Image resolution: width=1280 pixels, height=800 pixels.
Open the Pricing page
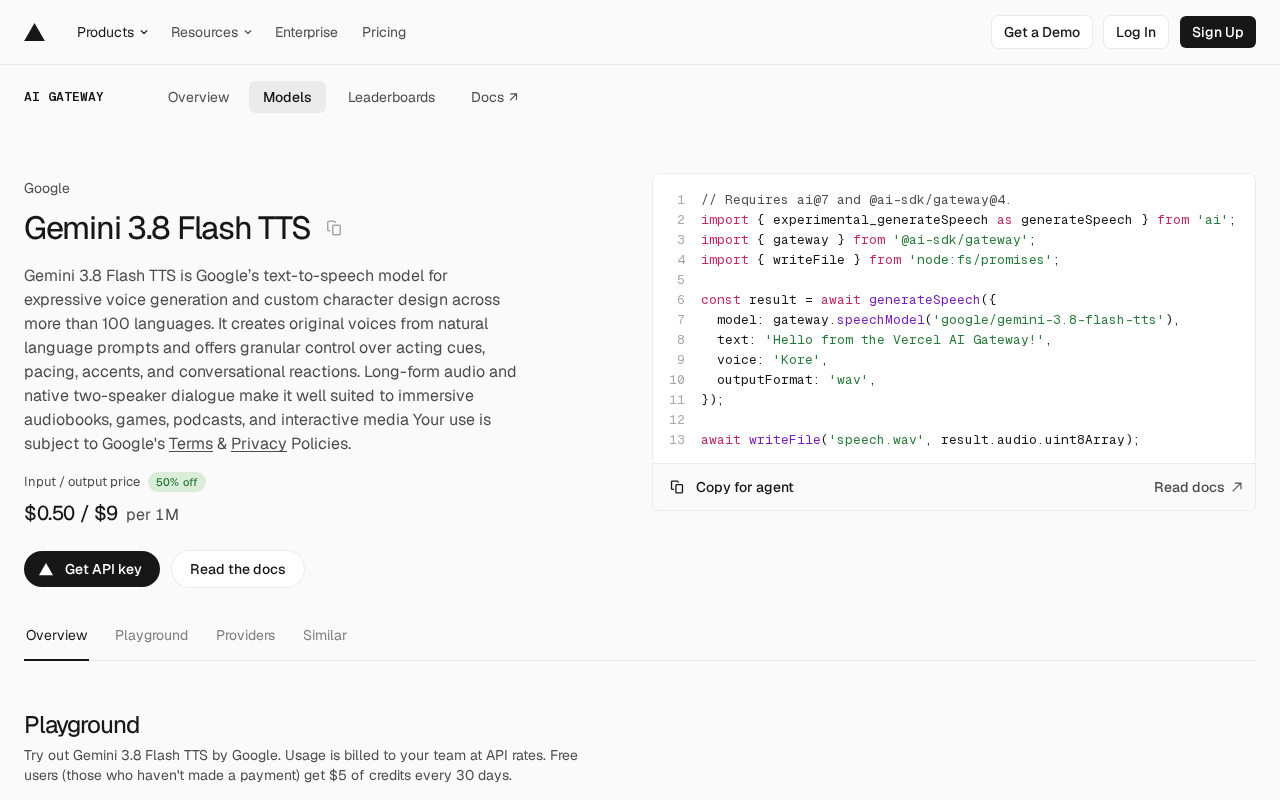[384, 32]
